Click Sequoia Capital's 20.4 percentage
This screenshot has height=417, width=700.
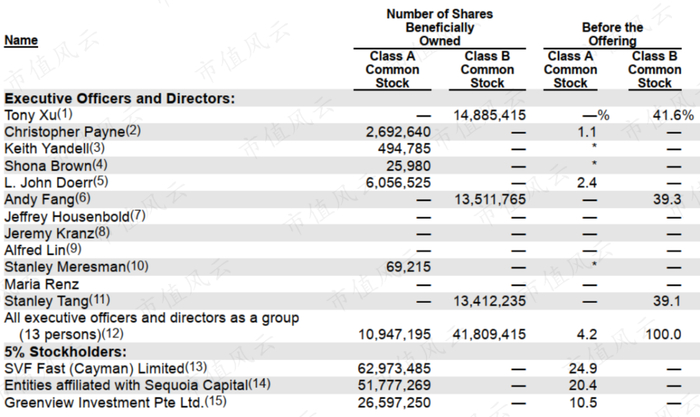pyautogui.click(x=583, y=385)
